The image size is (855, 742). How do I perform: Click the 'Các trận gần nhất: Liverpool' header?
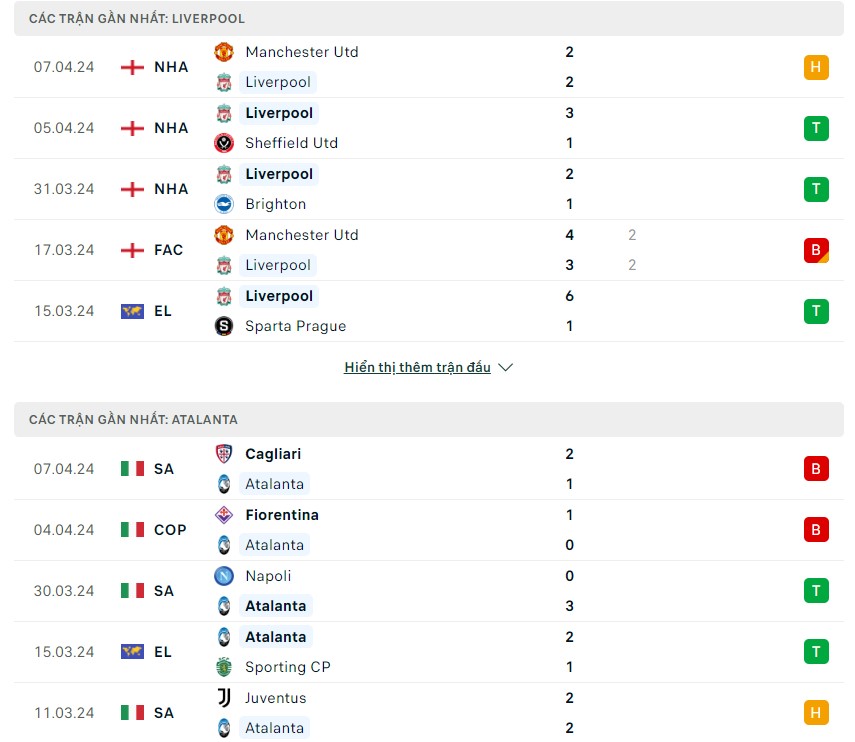pos(137,19)
